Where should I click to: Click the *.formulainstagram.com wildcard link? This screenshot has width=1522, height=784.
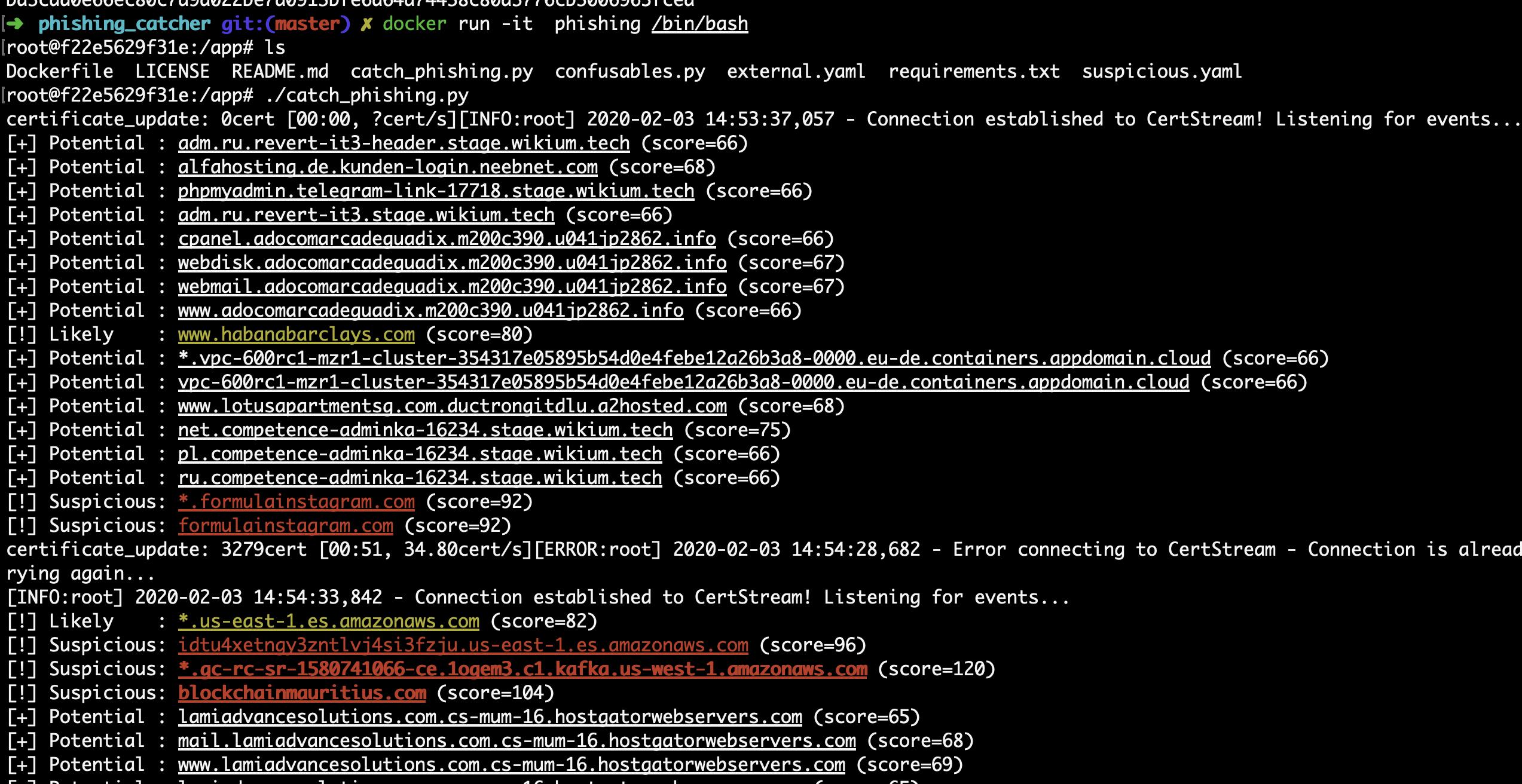pyautogui.click(x=296, y=502)
